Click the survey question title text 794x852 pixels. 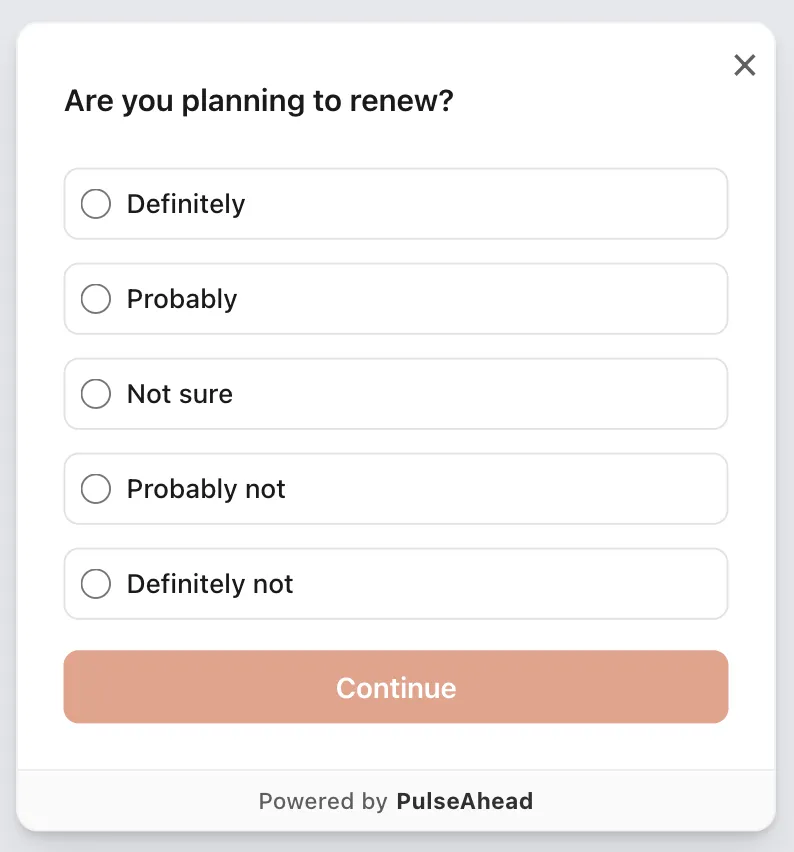(258, 100)
